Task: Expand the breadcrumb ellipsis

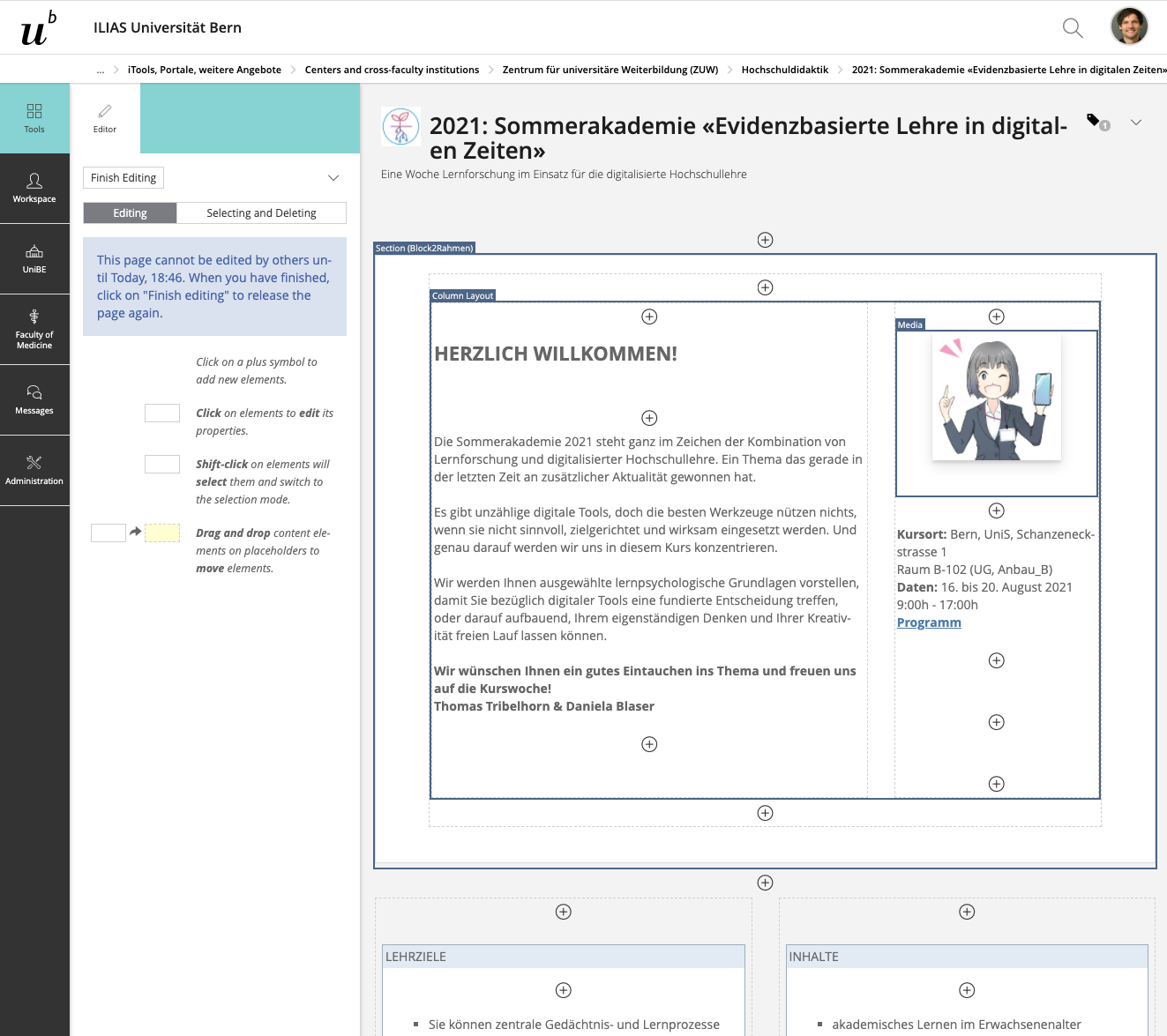Action: [101, 70]
